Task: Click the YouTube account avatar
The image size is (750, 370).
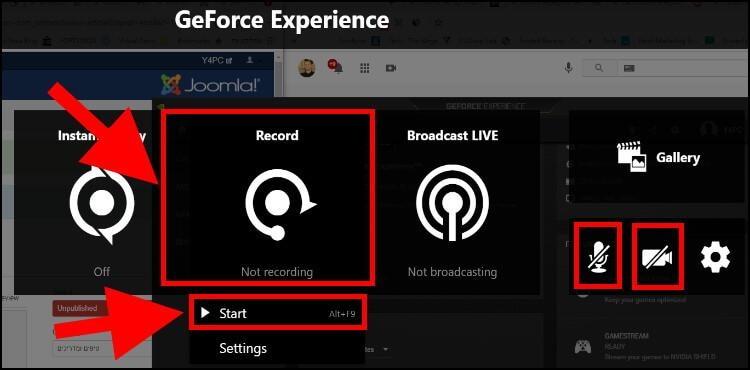Action: [x=307, y=68]
